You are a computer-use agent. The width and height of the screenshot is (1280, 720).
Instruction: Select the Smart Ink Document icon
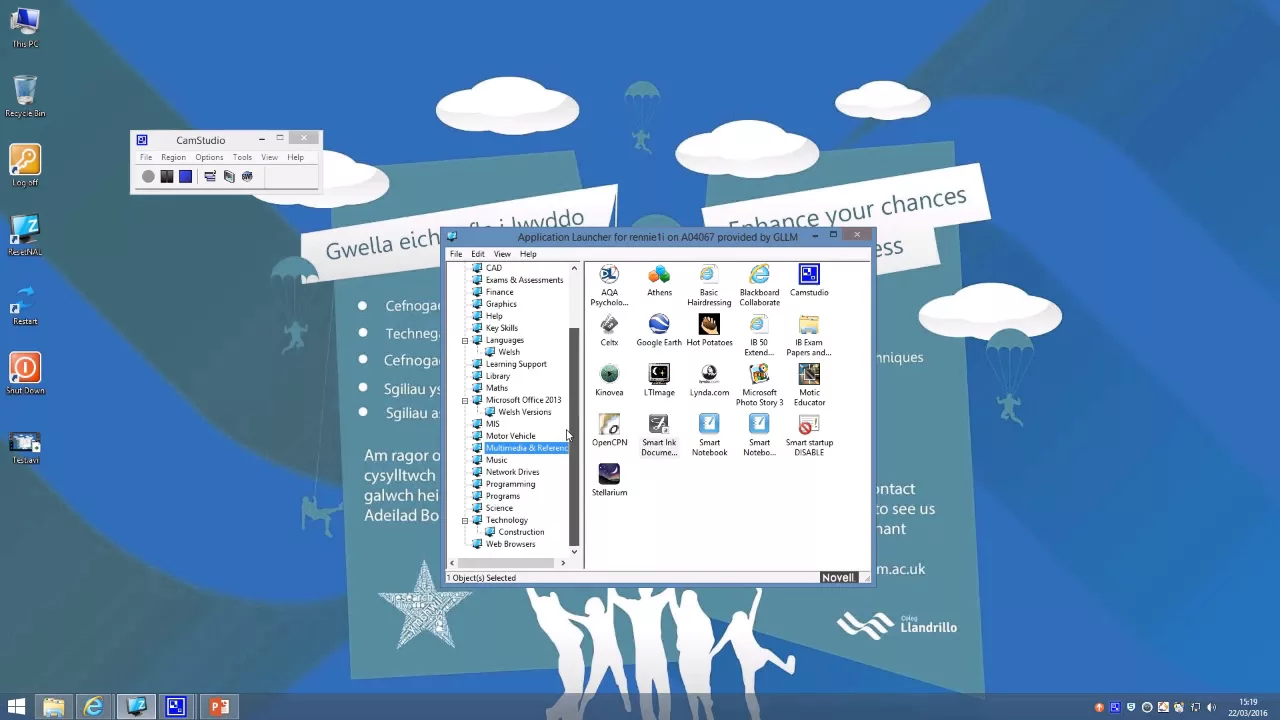pyautogui.click(x=659, y=435)
